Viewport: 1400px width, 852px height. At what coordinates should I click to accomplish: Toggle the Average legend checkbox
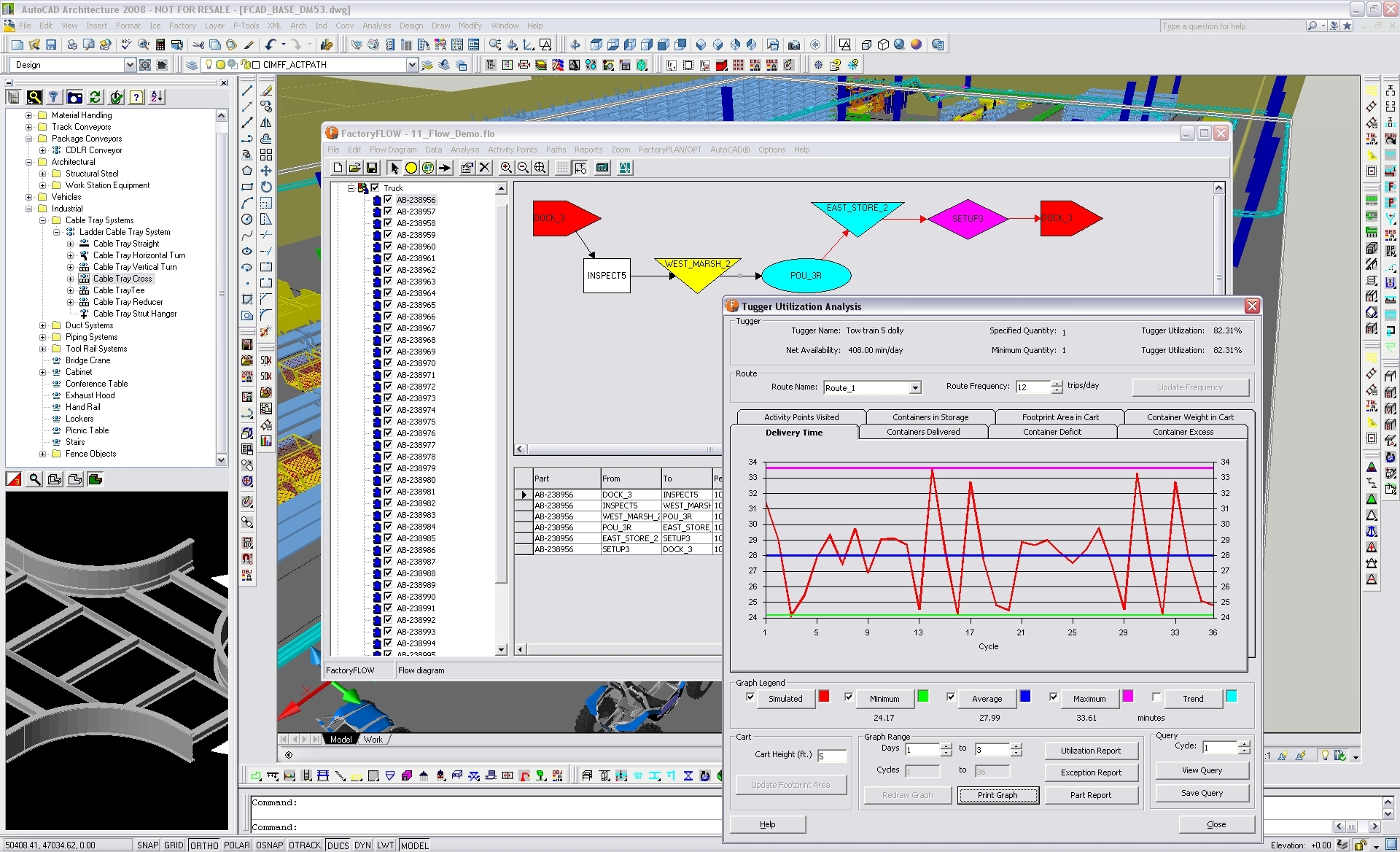(x=951, y=697)
